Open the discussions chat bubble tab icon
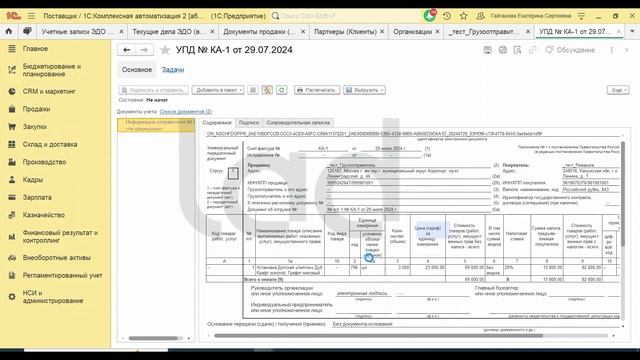Image resolution: width=640 pixels, height=360 pixels. coord(27,31)
